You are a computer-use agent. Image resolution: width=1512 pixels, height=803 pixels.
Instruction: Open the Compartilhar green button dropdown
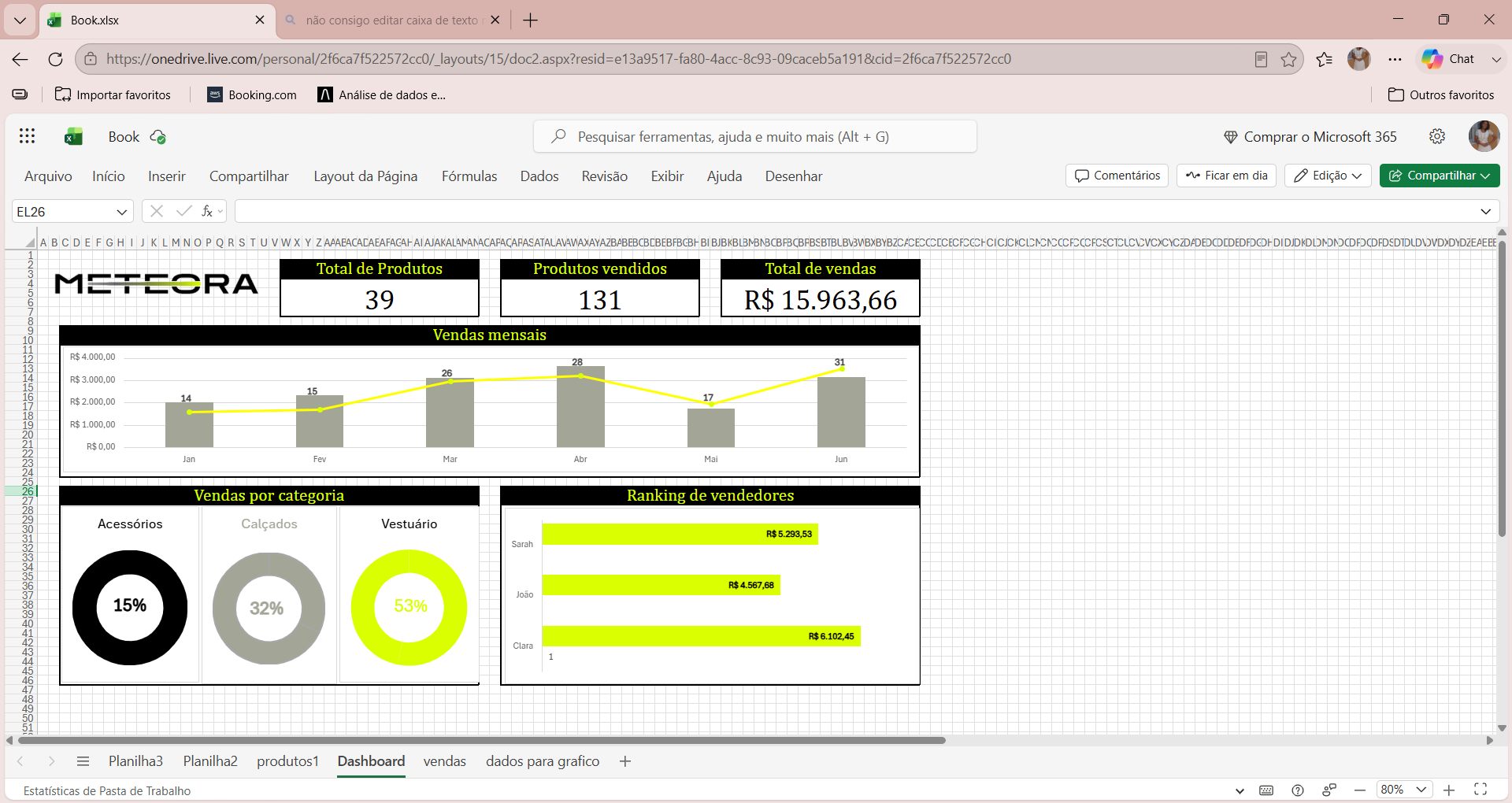coord(1440,176)
